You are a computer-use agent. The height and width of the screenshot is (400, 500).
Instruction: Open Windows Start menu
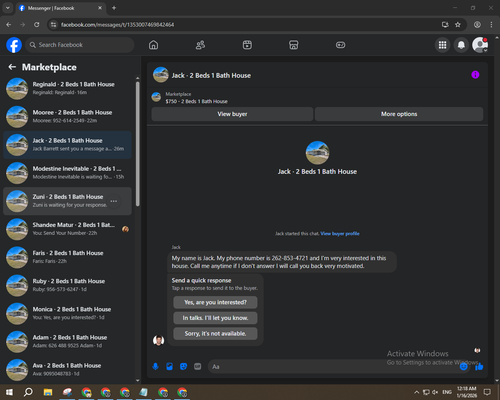pos(9,392)
